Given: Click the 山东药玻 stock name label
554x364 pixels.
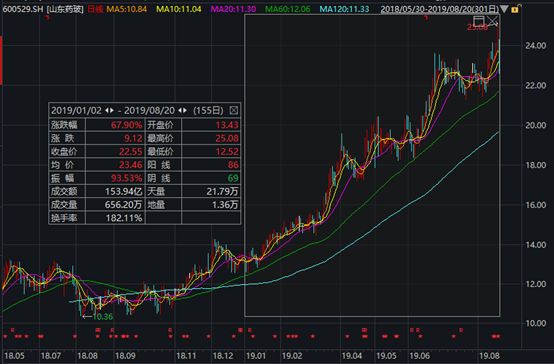Looking at the screenshot, I should 65,9.
